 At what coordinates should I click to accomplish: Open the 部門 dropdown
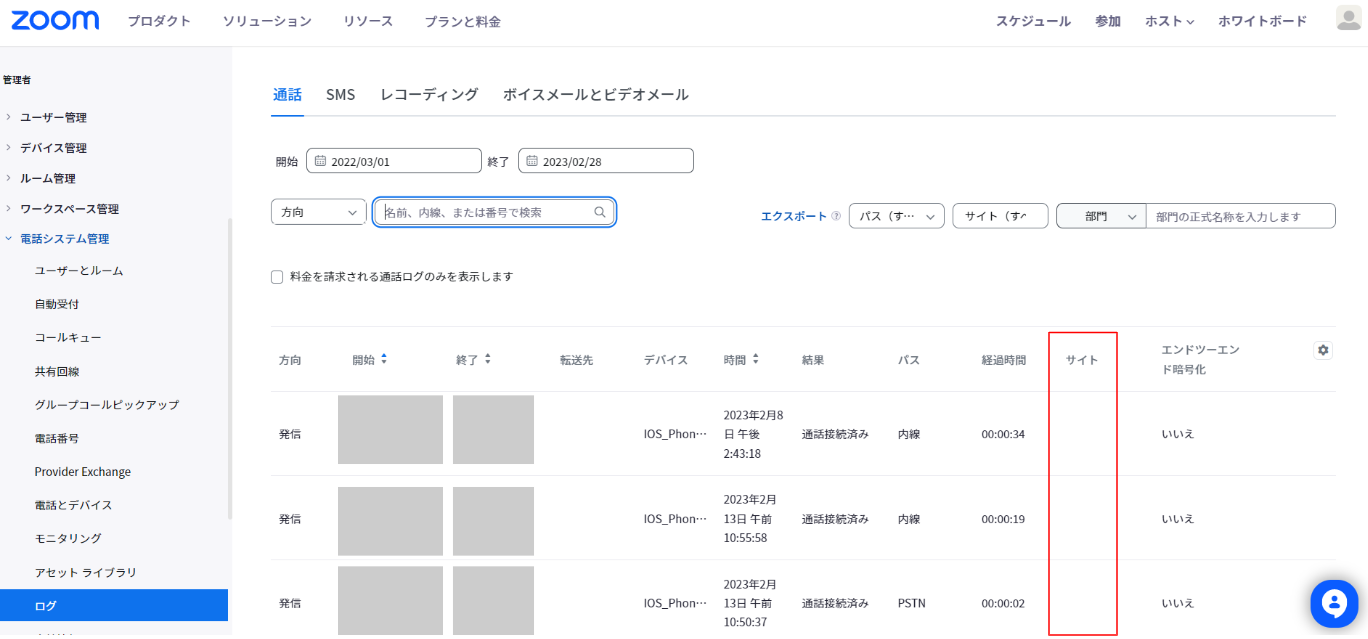click(1100, 216)
